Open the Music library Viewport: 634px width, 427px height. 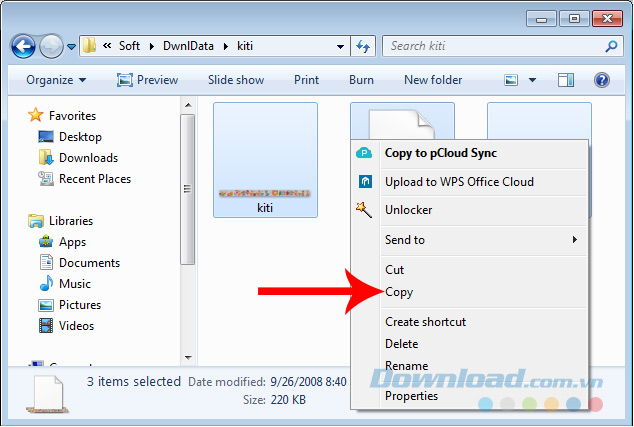75,284
